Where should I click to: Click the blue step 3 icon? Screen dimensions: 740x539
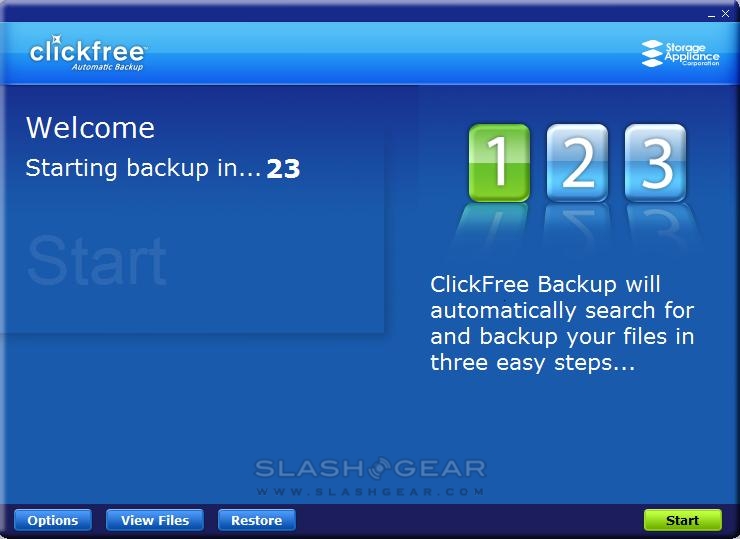656,163
